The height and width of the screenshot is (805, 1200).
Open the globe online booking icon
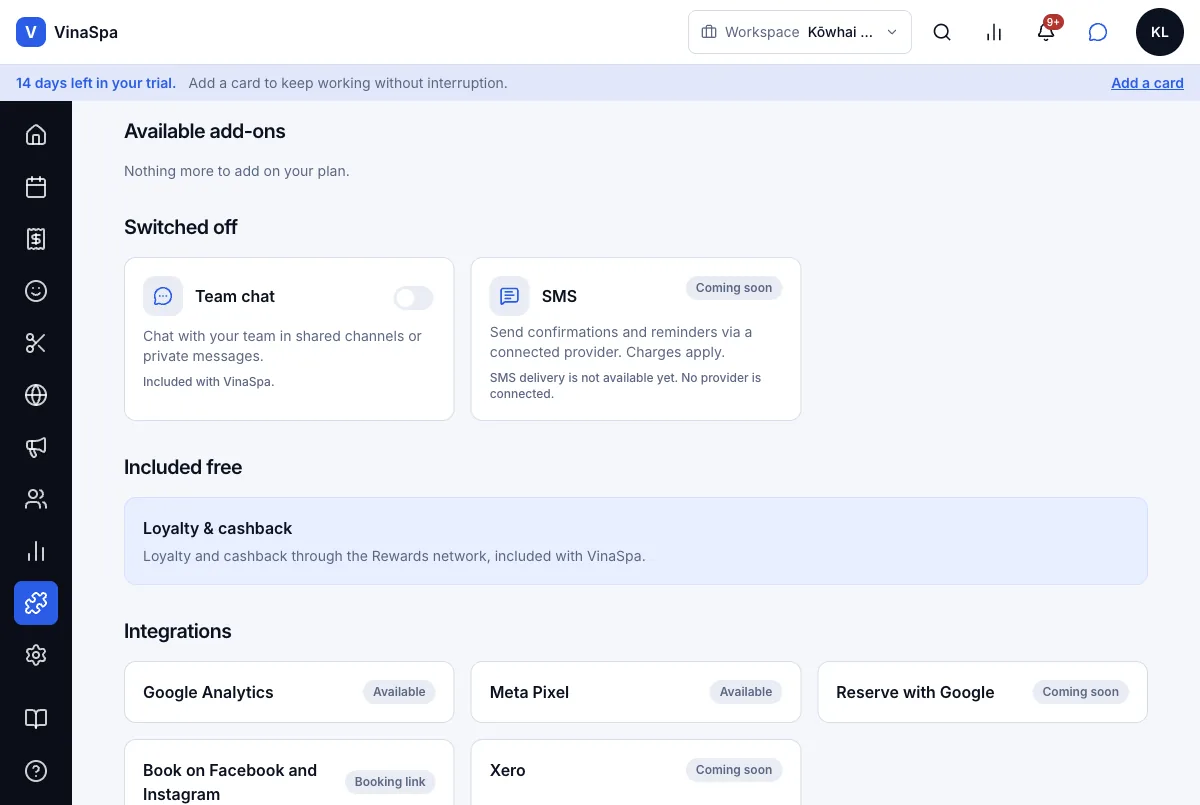(x=36, y=395)
